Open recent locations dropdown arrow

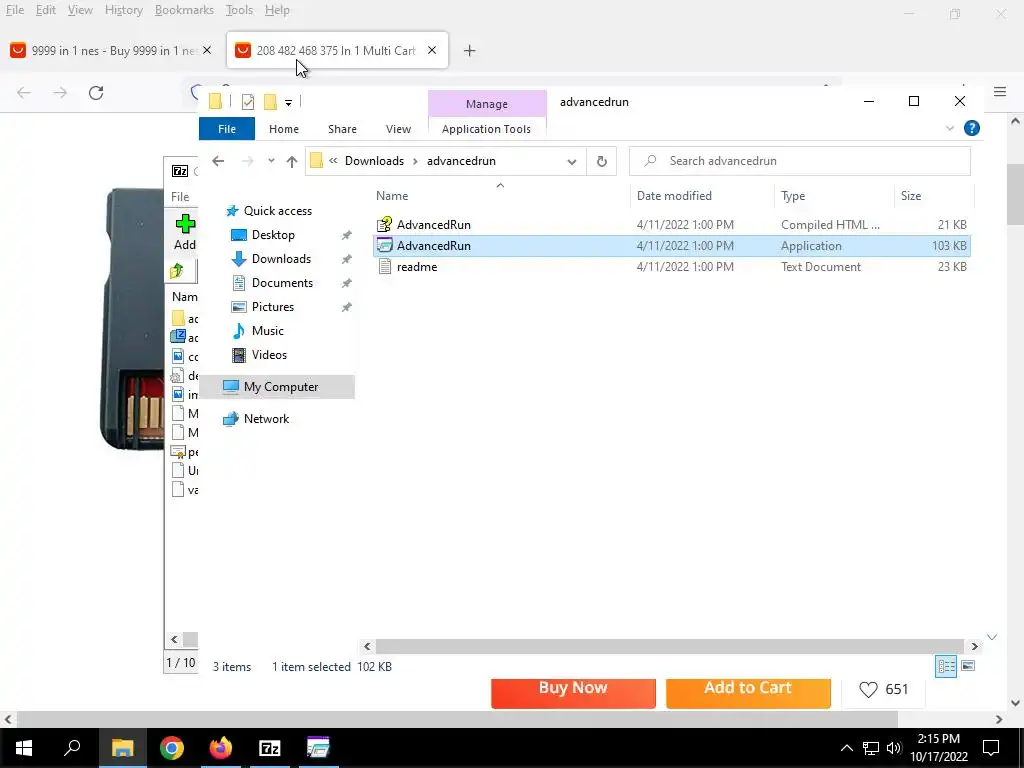271,161
